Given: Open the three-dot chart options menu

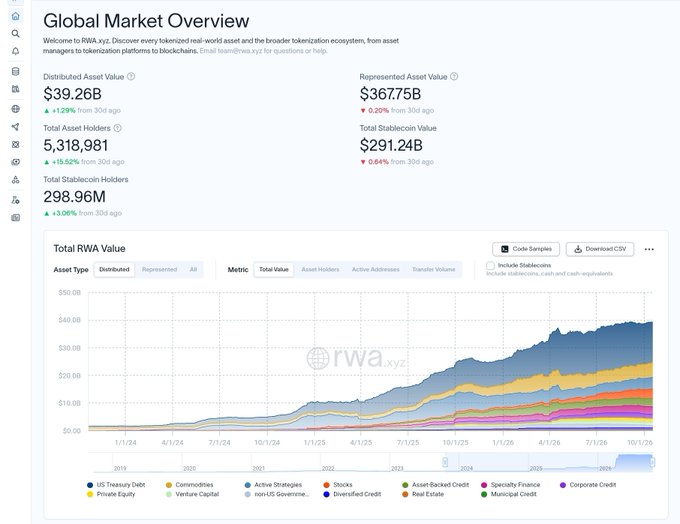Looking at the screenshot, I should point(649,249).
